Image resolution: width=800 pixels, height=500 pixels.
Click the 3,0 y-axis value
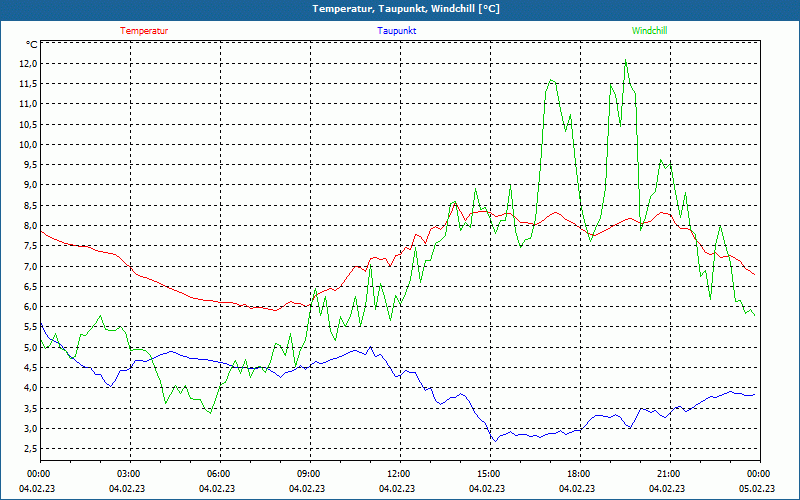pyautogui.click(x=30, y=429)
